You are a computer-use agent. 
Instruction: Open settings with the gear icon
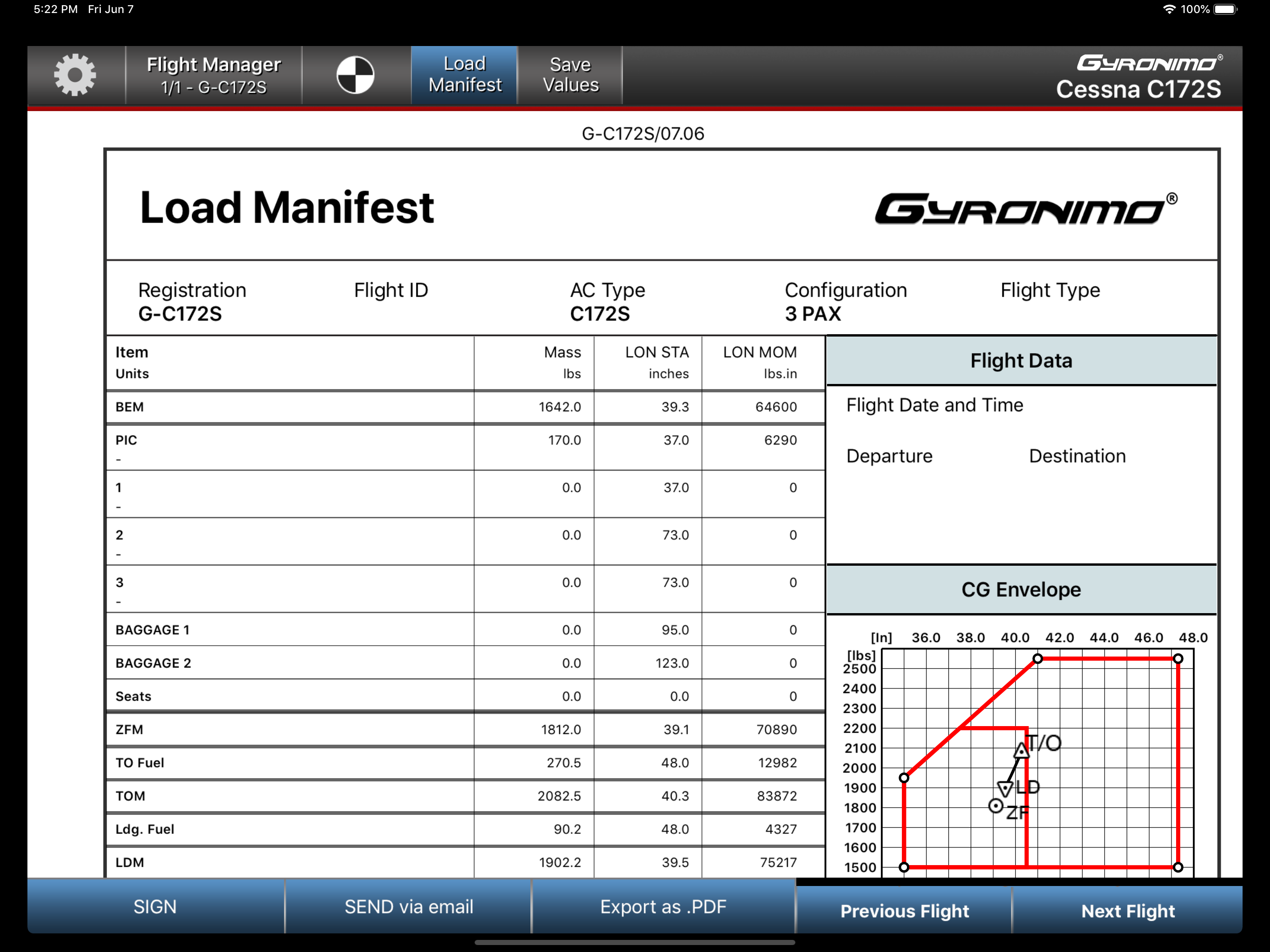click(75, 75)
